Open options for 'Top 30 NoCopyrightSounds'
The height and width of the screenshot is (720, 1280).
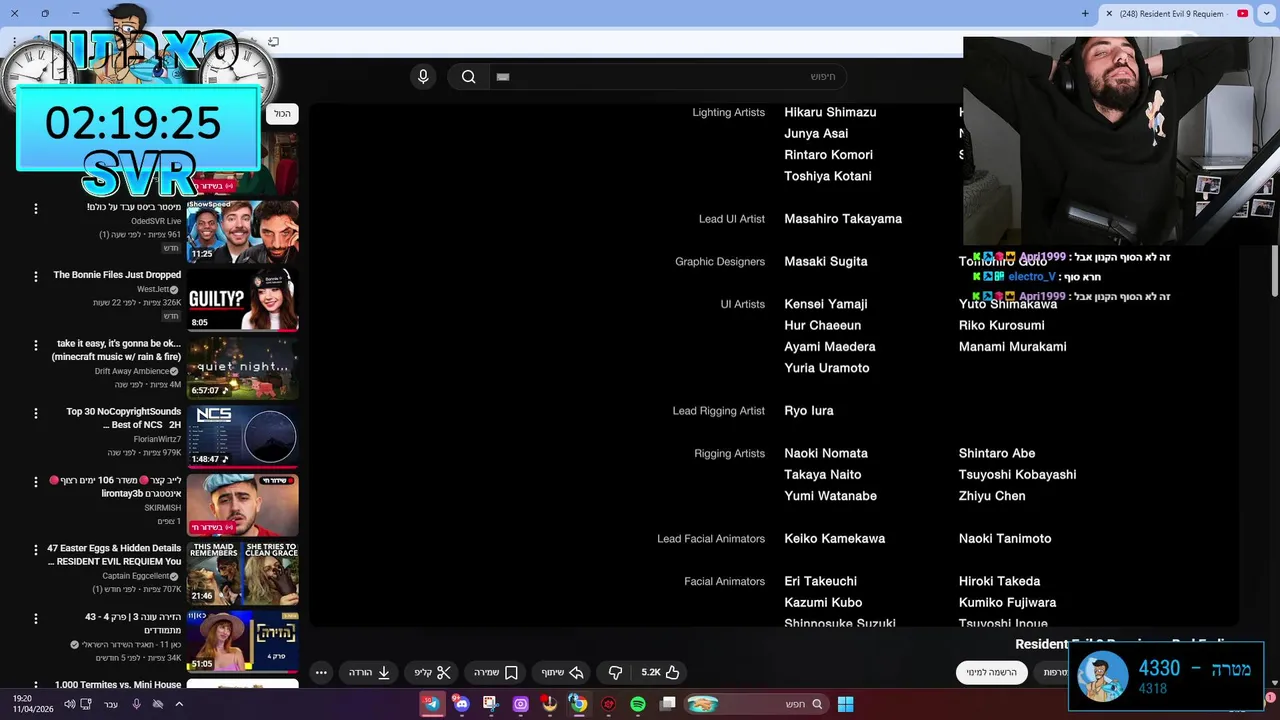coord(36,413)
